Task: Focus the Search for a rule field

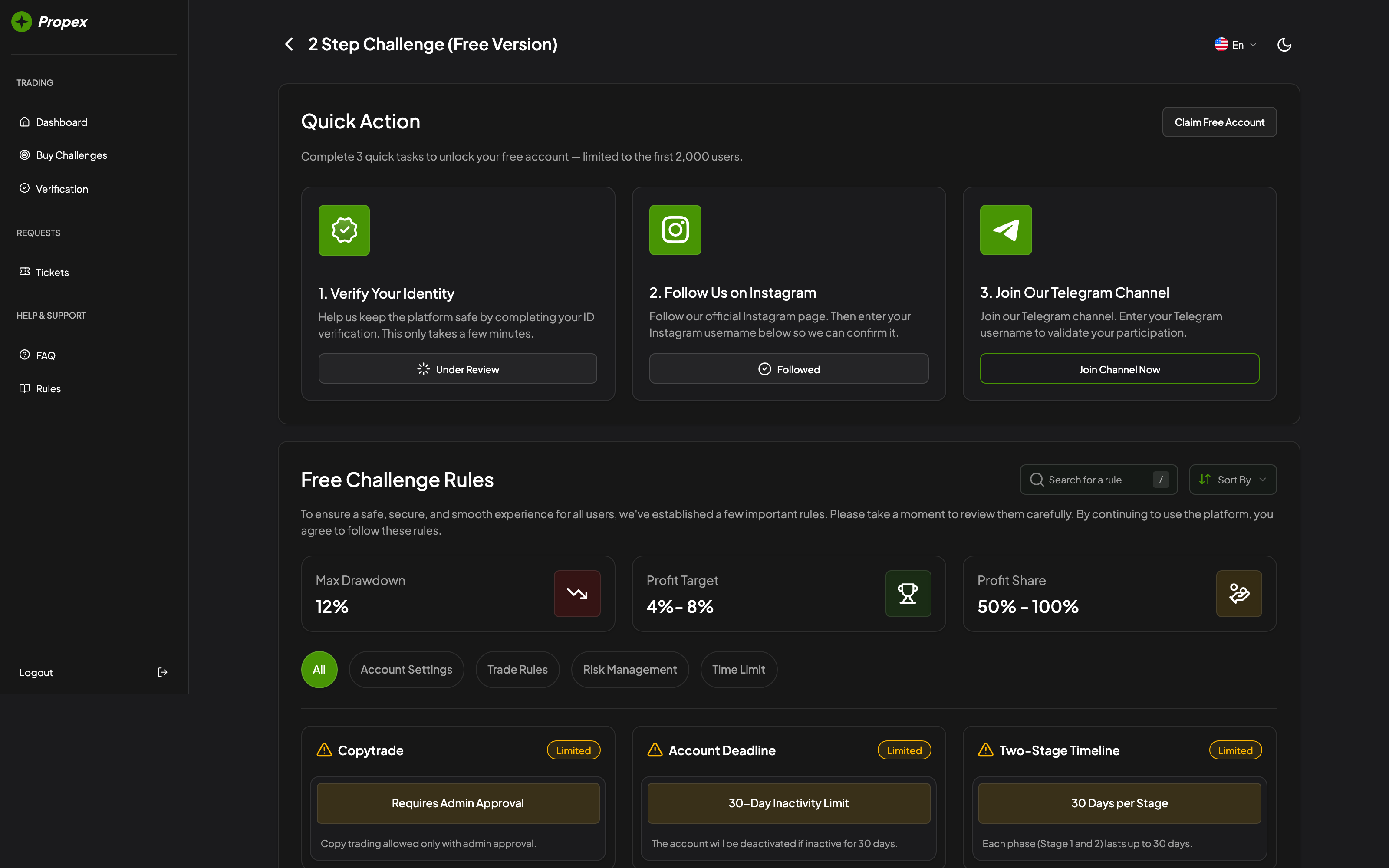Action: tap(1098, 479)
